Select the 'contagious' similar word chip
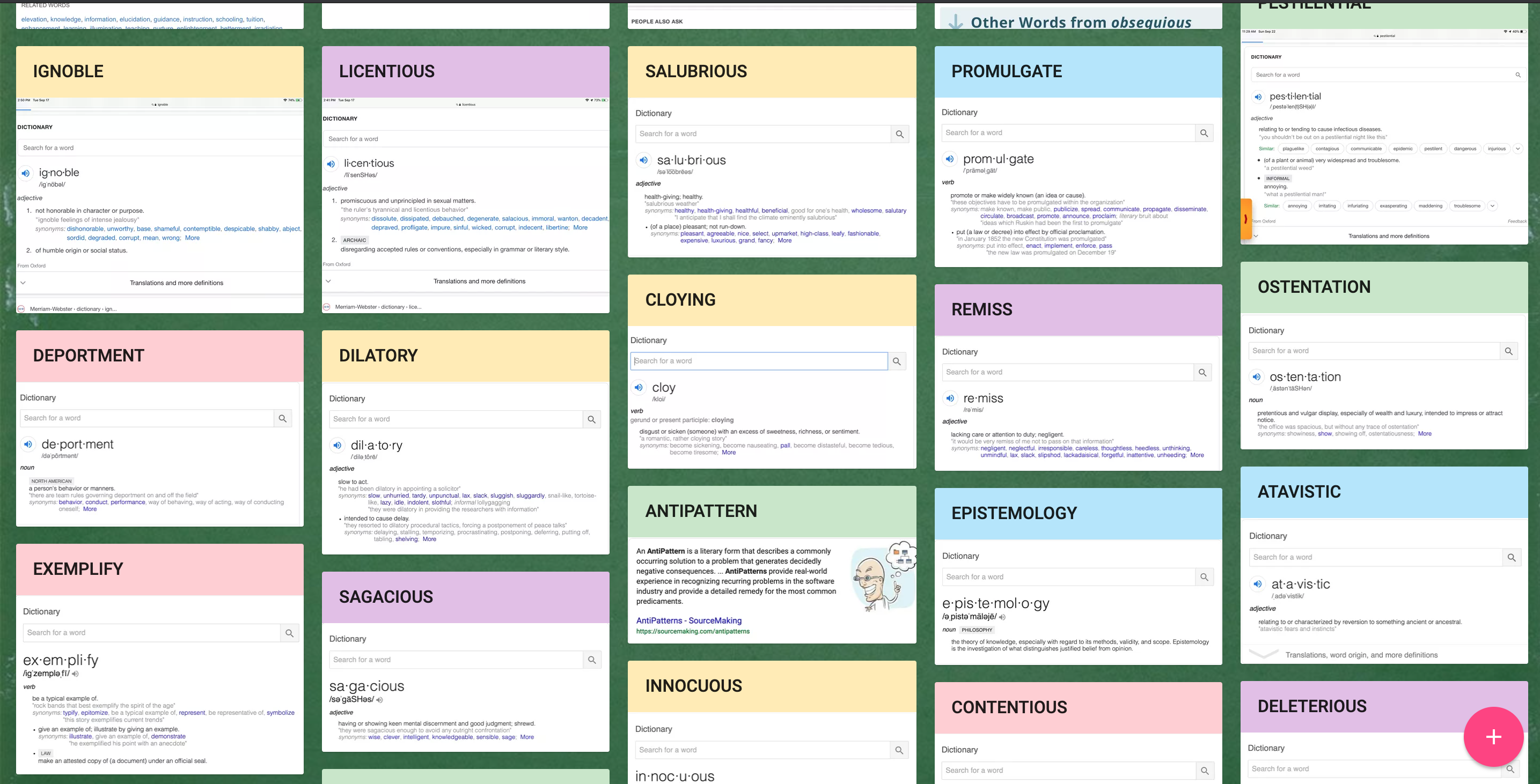The image size is (1540, 784). pos(1327,149)
